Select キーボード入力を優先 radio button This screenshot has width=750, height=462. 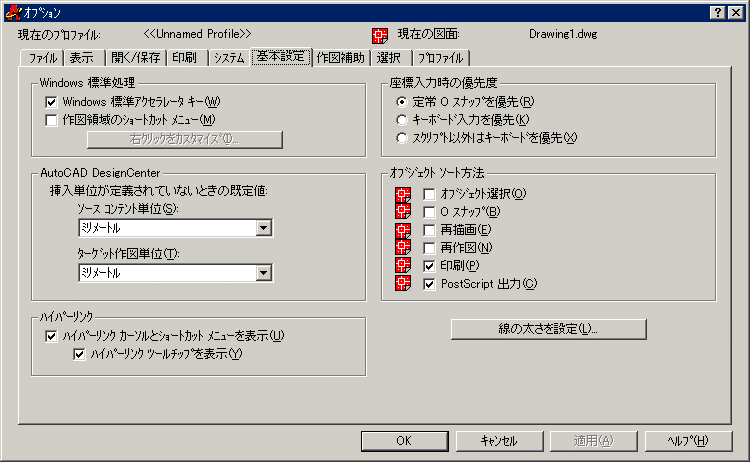coord(402,120)
